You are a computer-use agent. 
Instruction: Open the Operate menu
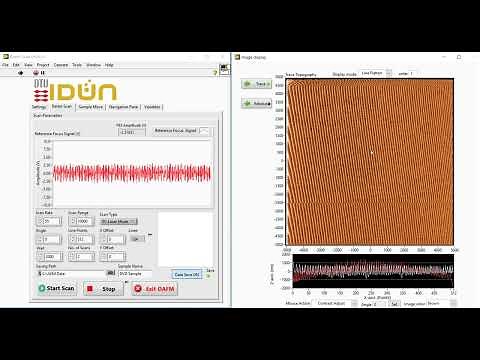(61, 65)
